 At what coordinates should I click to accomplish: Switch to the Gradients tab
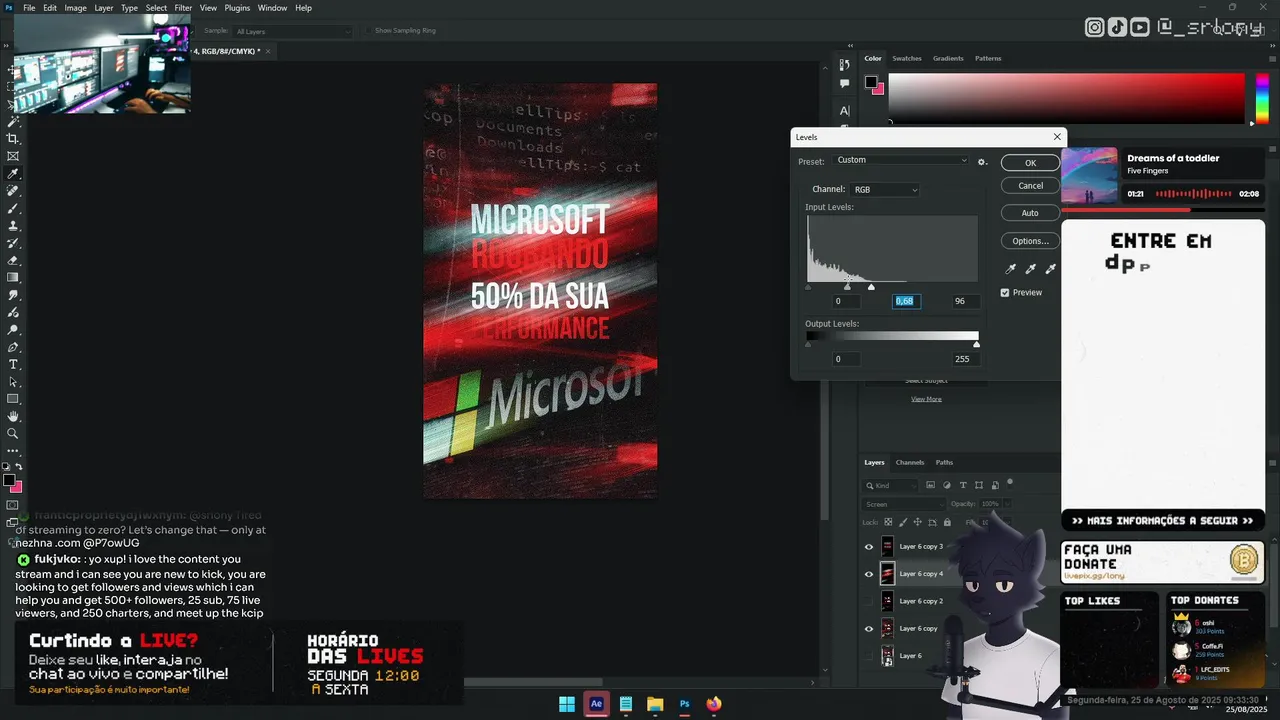(948, 58)
